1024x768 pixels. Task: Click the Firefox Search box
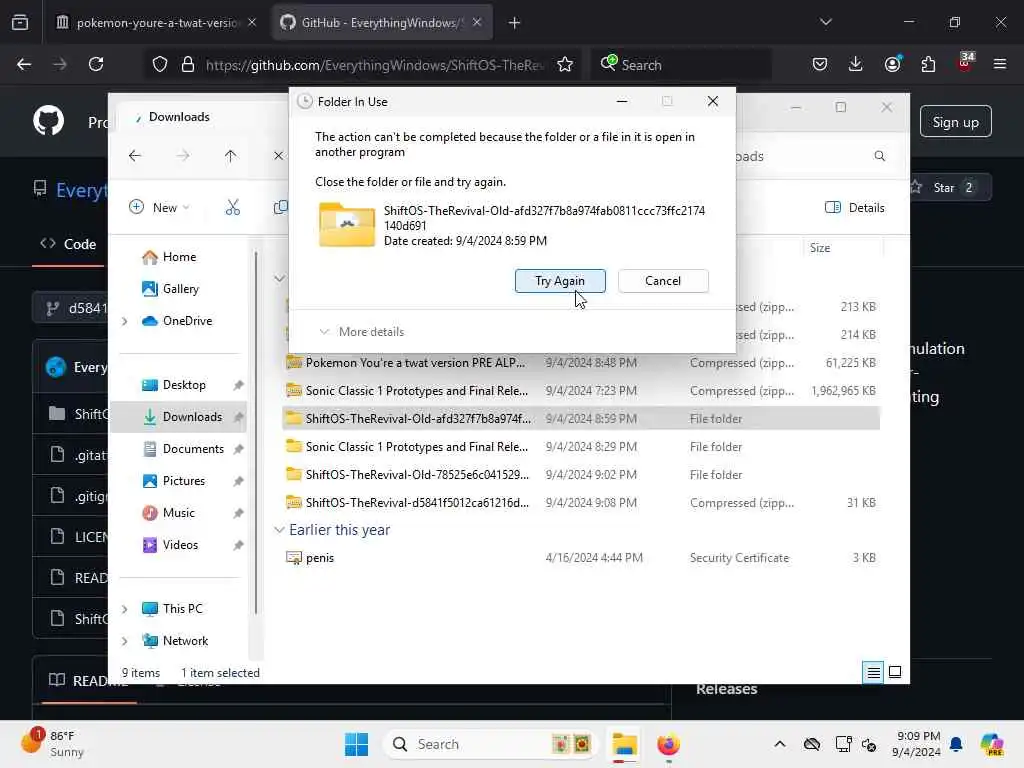681,65
